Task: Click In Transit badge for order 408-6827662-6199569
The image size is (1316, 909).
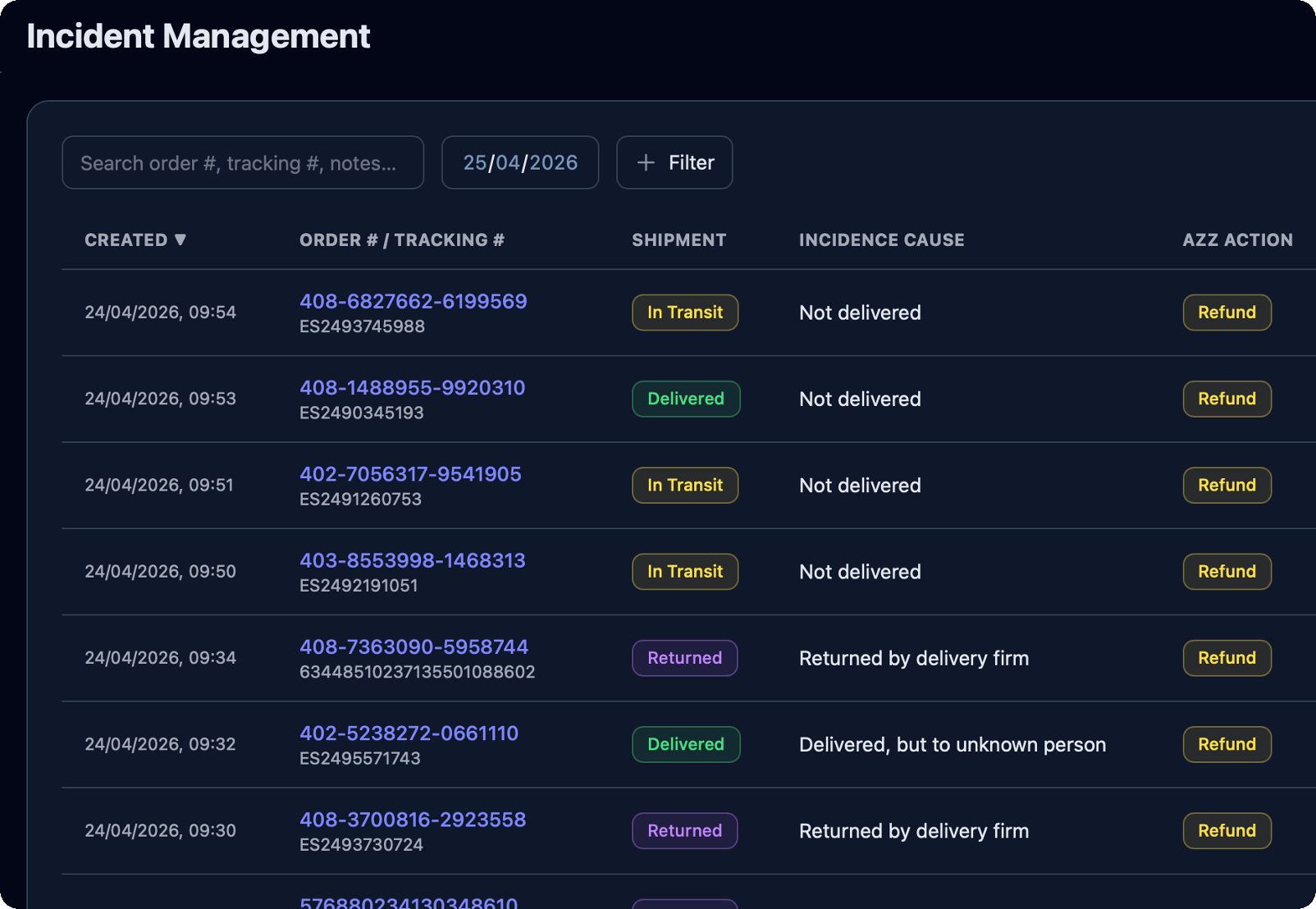Action: 685,313
